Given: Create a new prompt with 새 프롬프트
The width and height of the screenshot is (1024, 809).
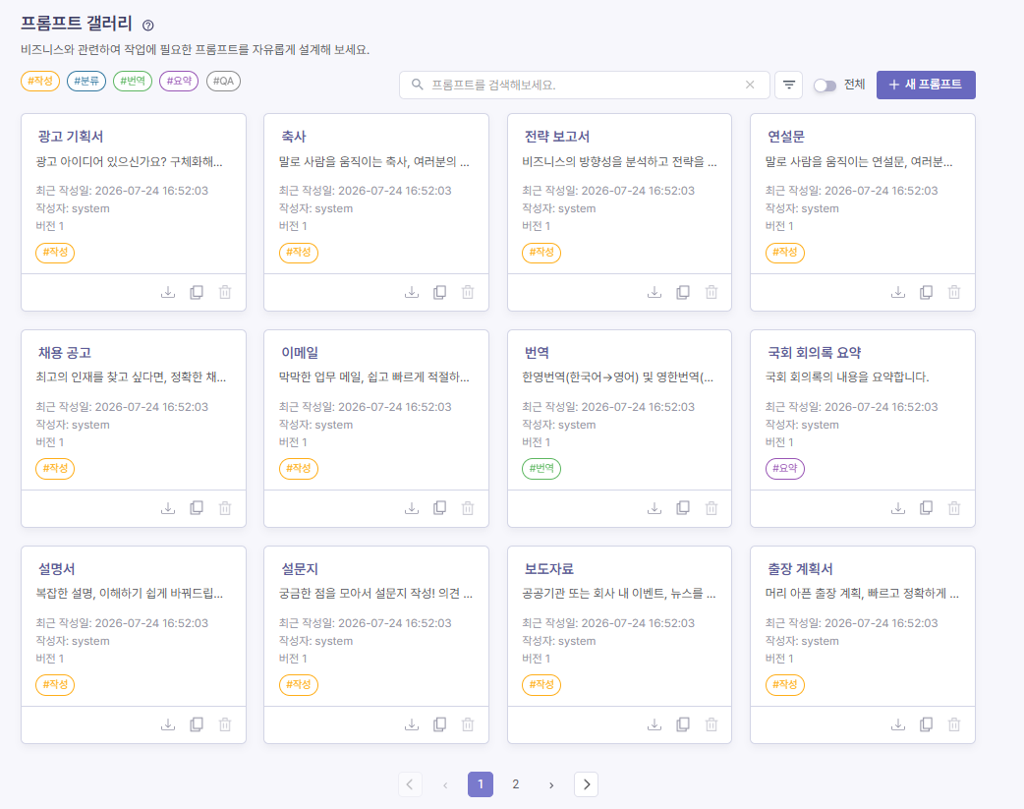Looking at the screenshot, I should [926, 85].
